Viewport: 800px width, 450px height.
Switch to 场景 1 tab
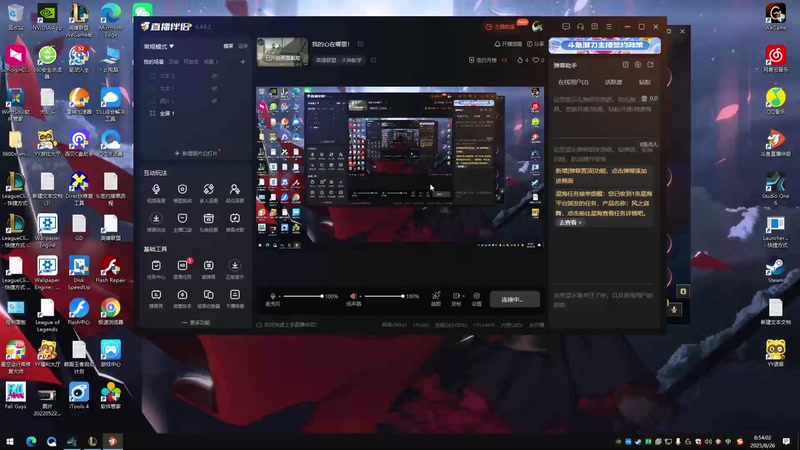point(210,62)
